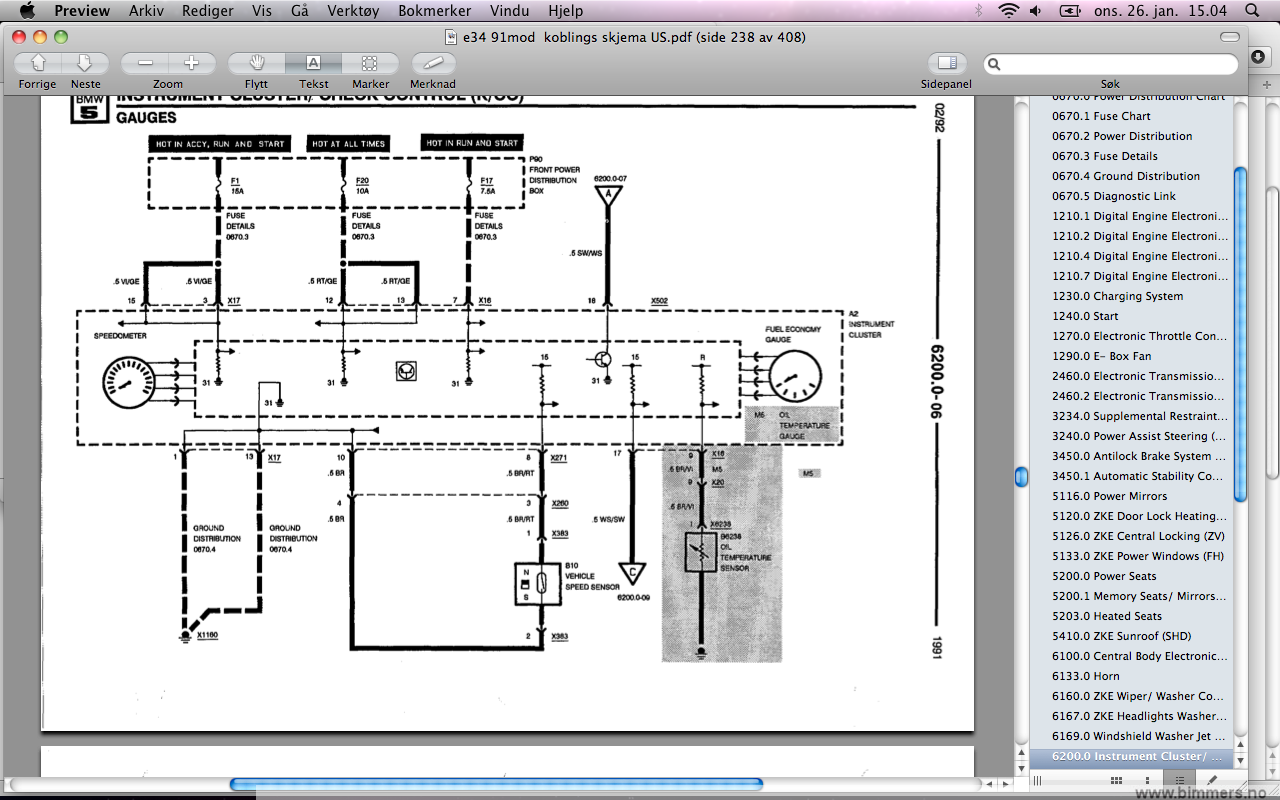Screen dimensions: 1280x800
Task: Open the Preview application menu
Action: (82, 10)
